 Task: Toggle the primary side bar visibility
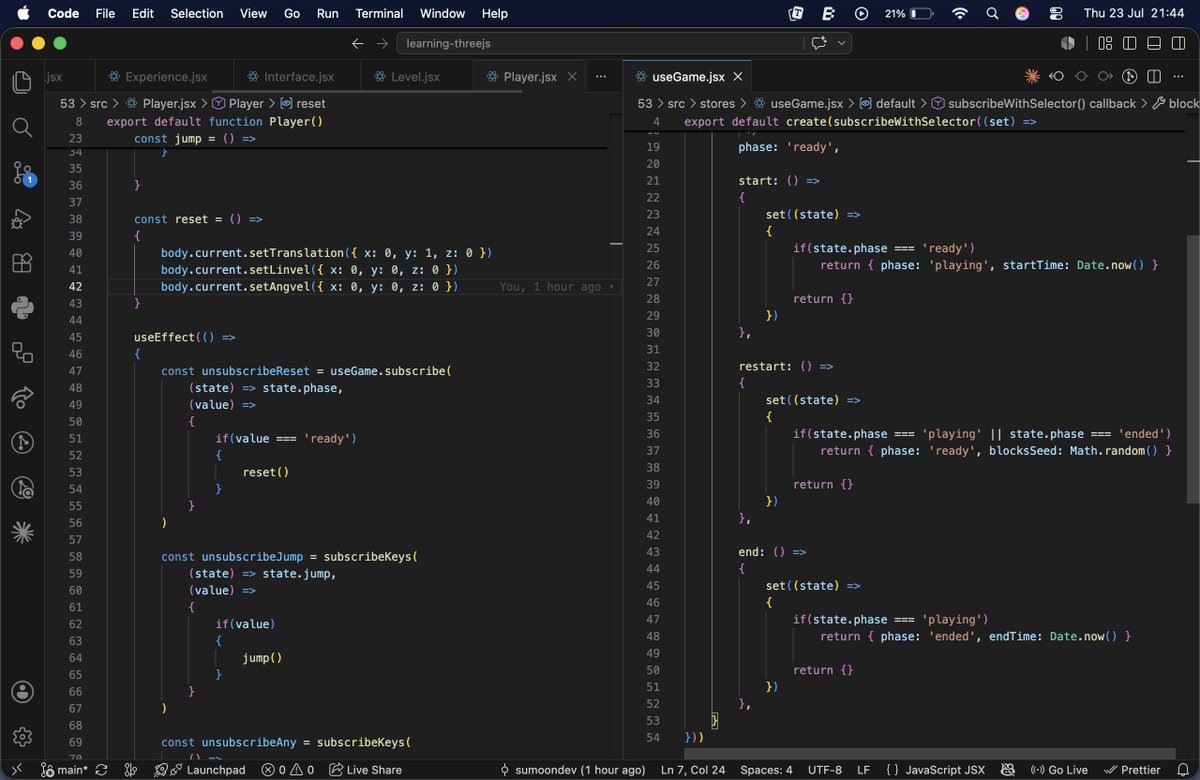[1129, 43]
